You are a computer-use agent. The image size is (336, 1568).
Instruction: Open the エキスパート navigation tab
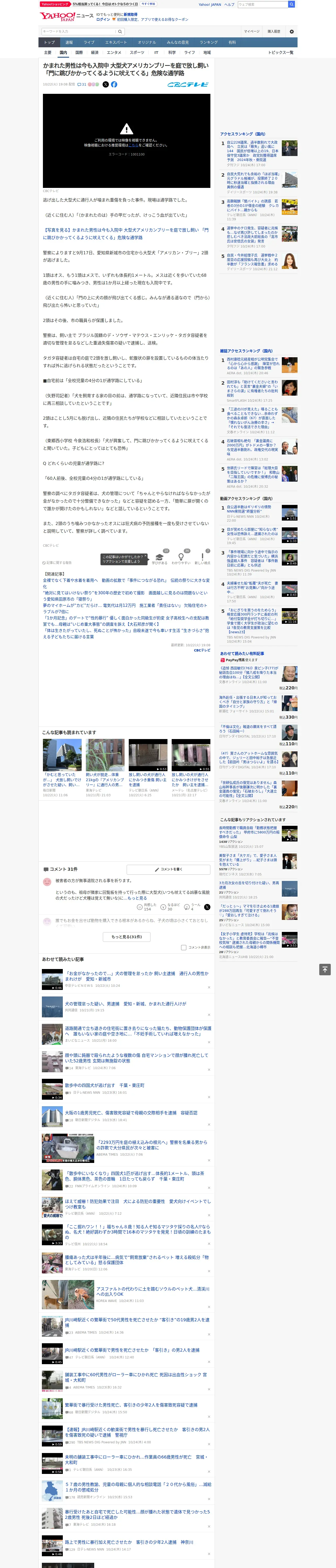click(116, 42)
